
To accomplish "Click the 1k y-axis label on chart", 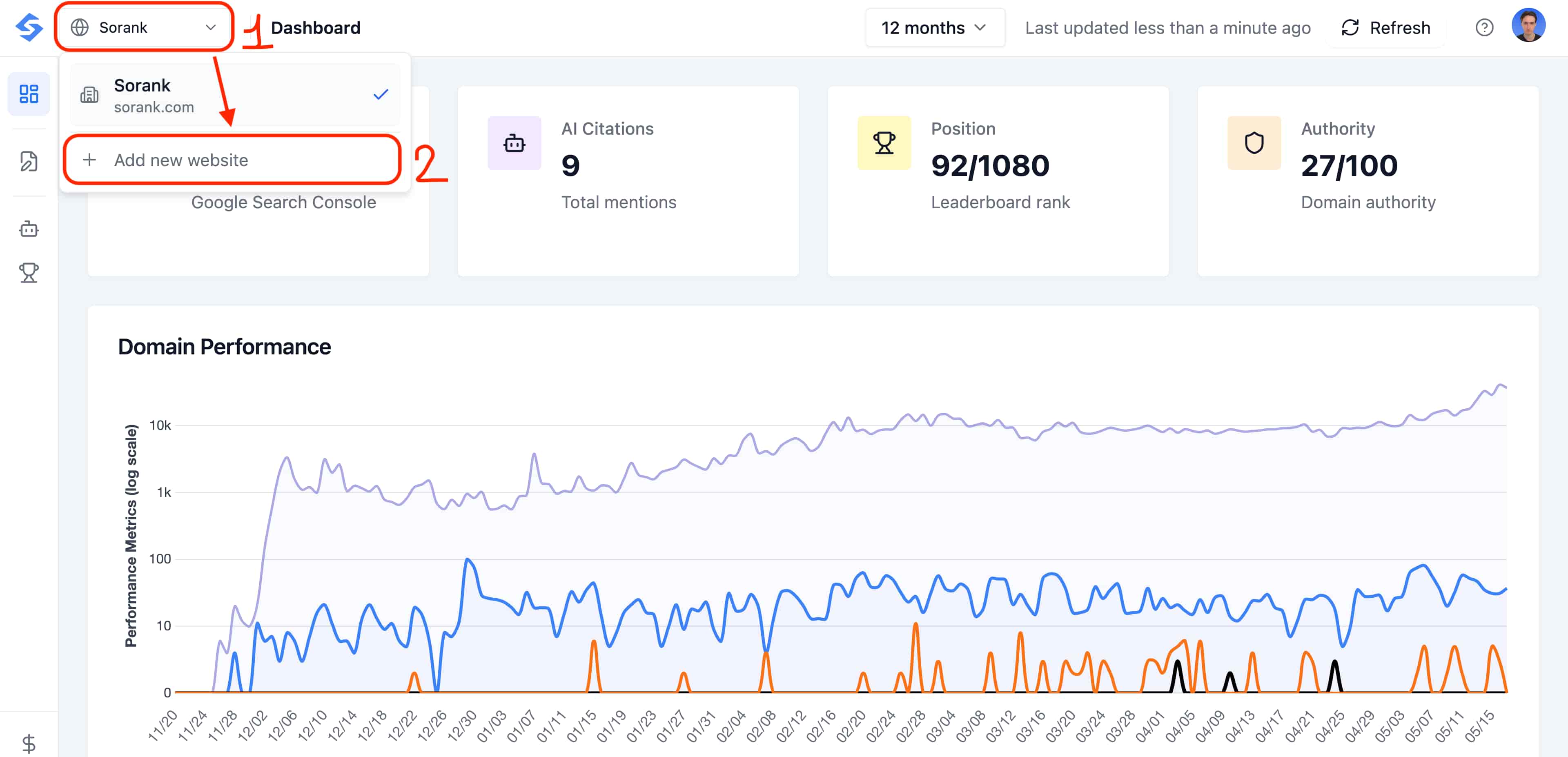I will tap(164, 492).
